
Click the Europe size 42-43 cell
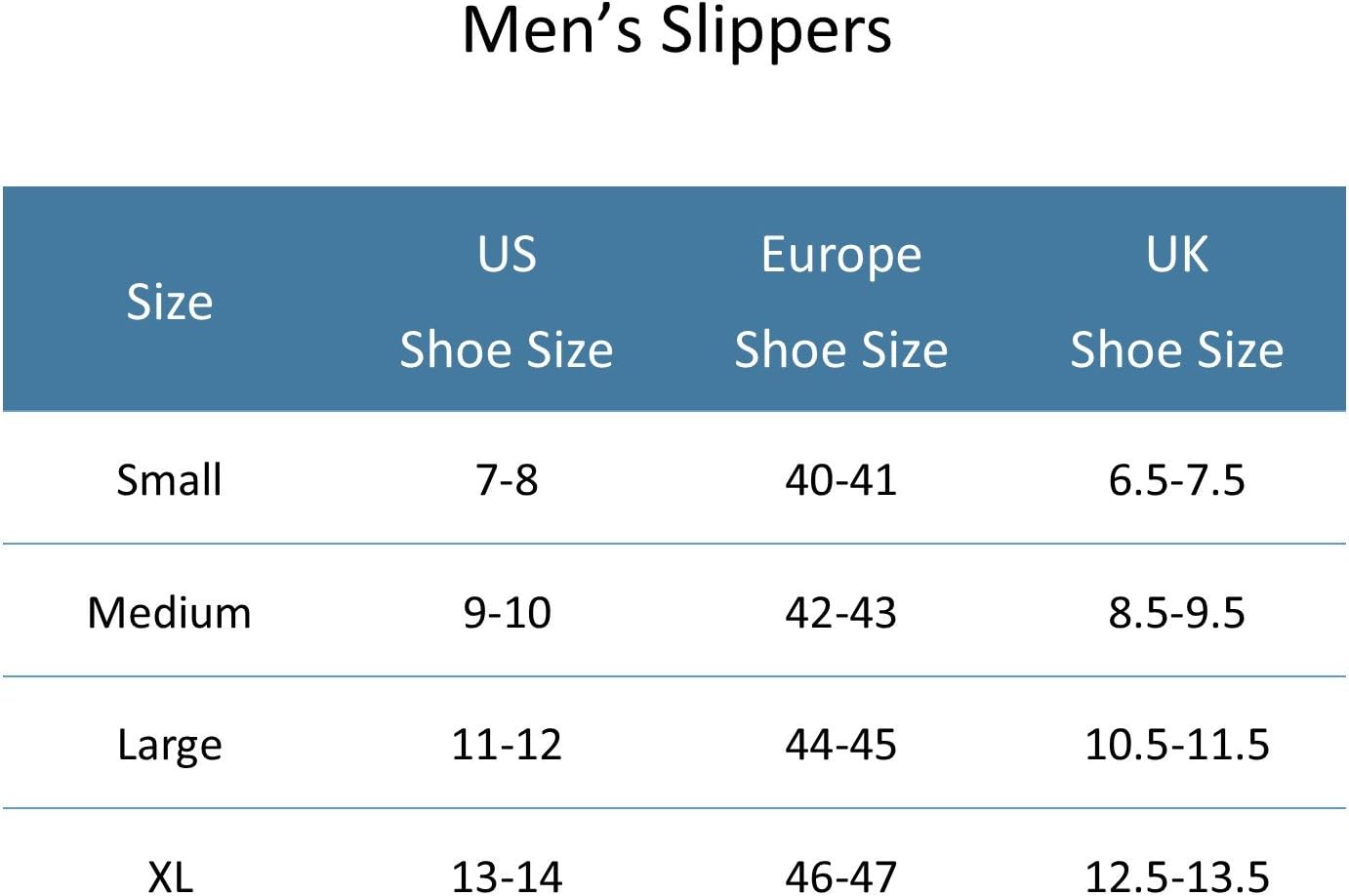coord(841,613)
